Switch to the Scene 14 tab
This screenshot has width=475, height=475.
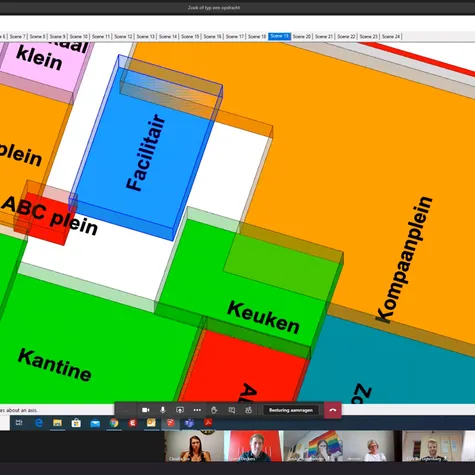pyautogui.click(x=168, y=36)
